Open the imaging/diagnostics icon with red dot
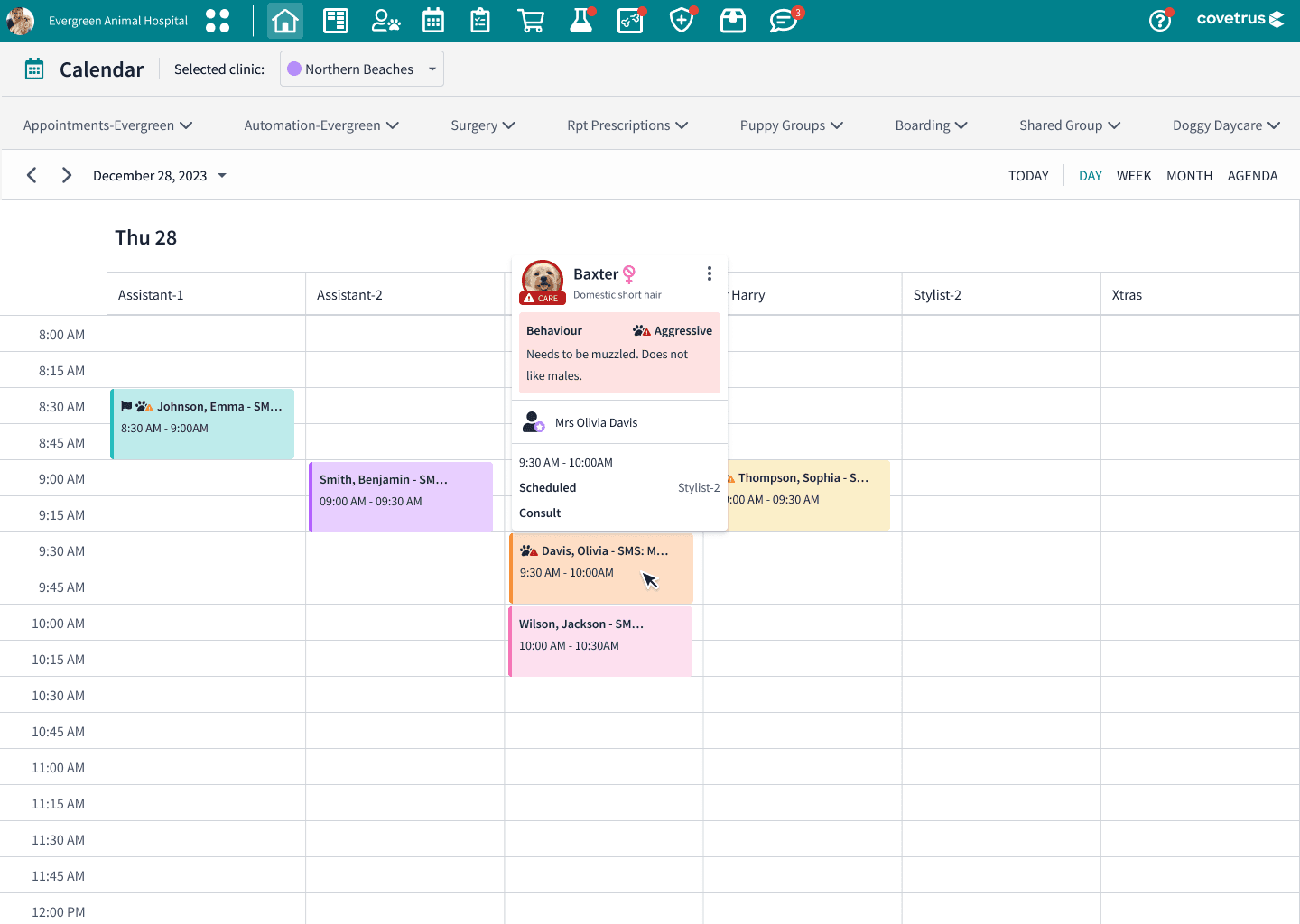 click(631, 20)
